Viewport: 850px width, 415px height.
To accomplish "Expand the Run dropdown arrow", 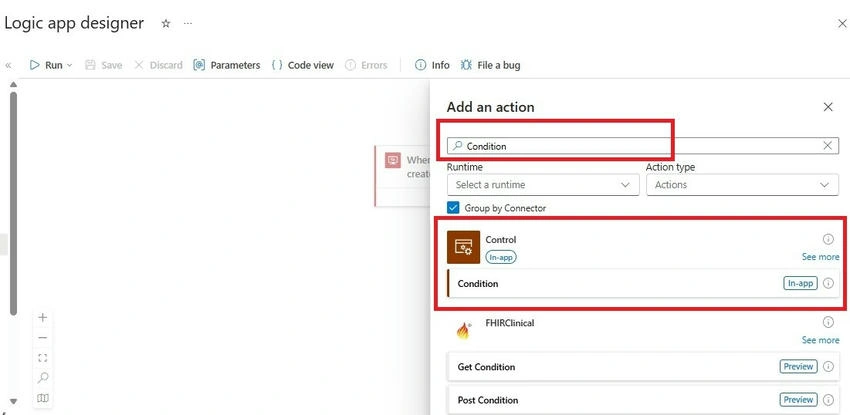I will click(69, 66).
